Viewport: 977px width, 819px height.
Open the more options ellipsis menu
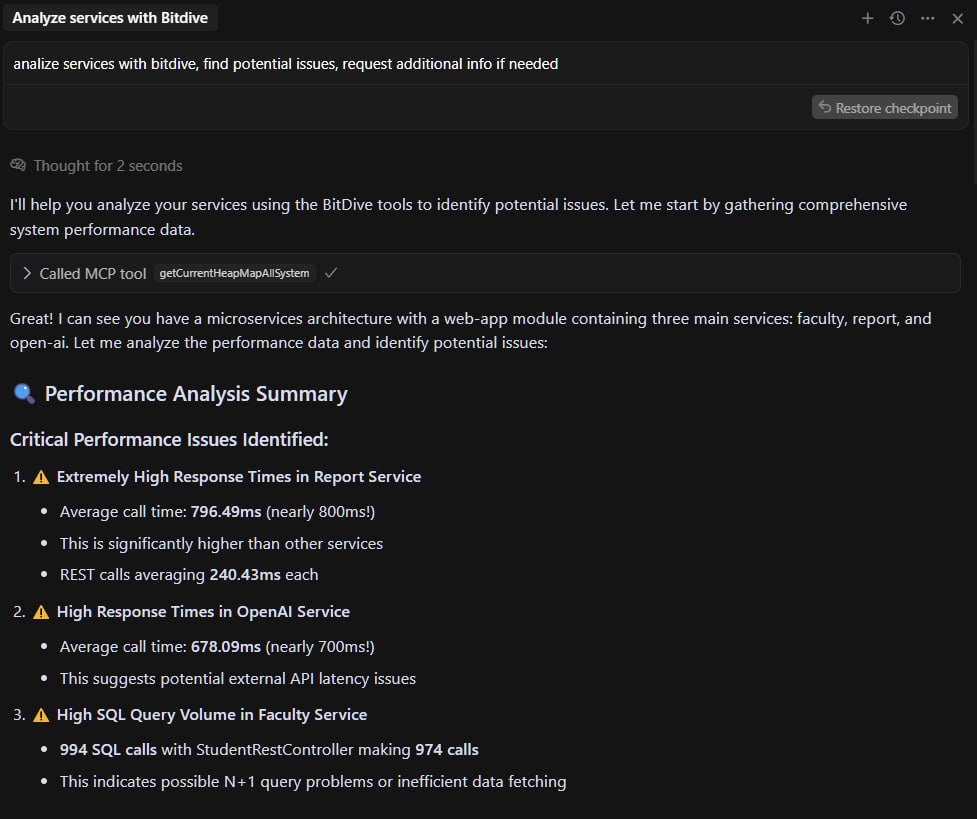coord(927,18)
